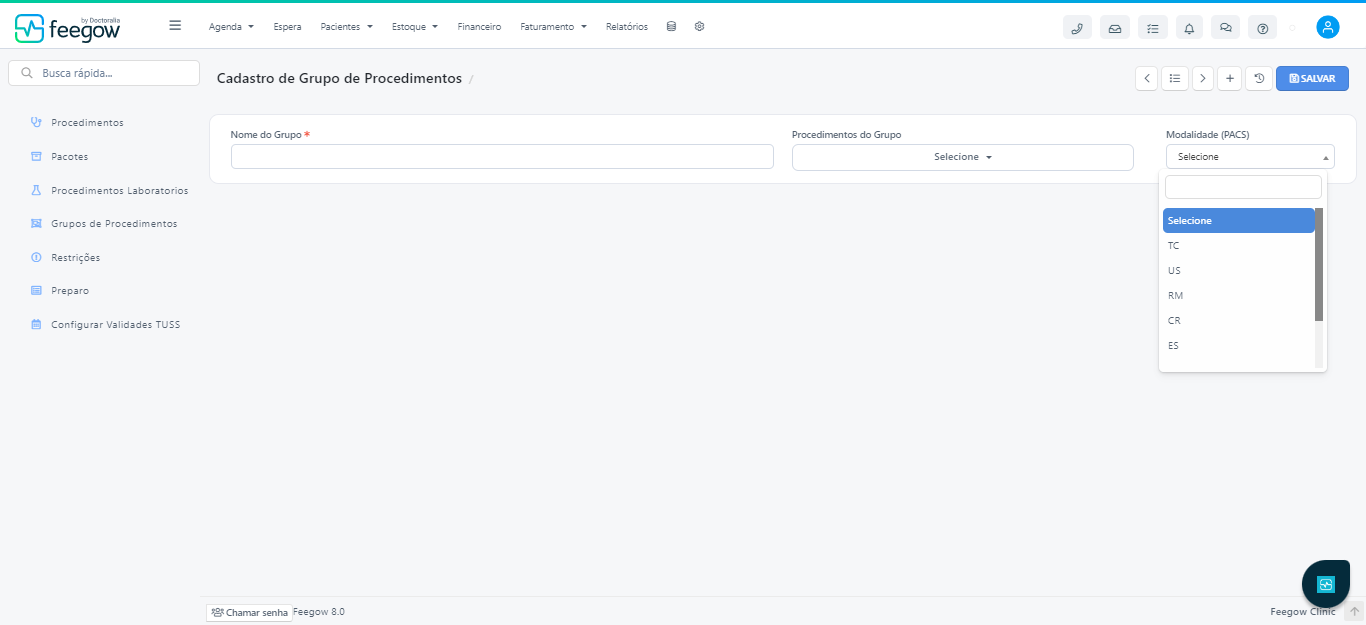The height and width of the screenshot is (625, 1366).
Task: Open the Faturamento dropdown menu
Action: 553,27
